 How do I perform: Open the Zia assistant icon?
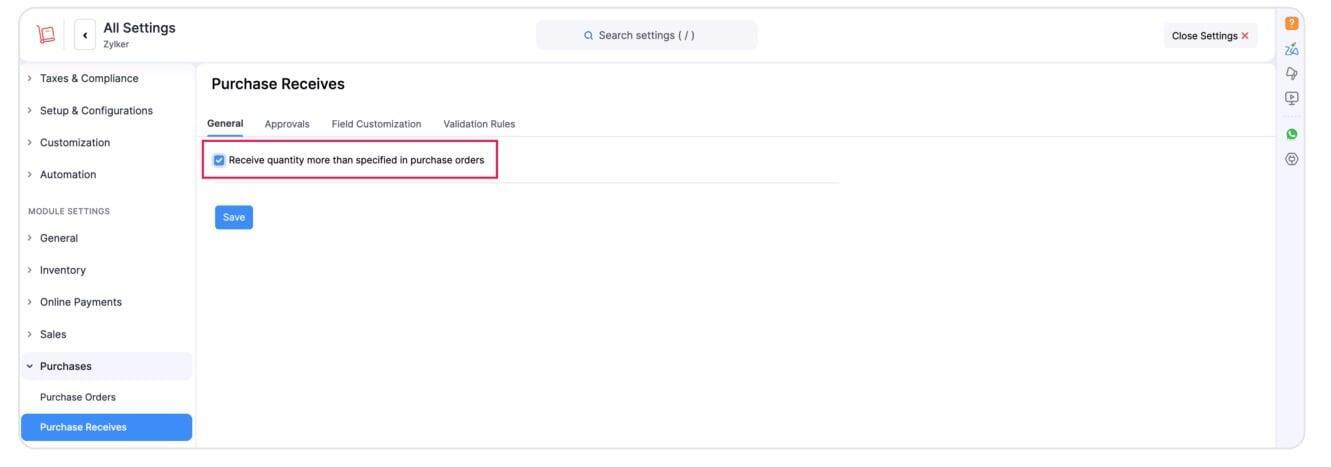(1291, 49)
